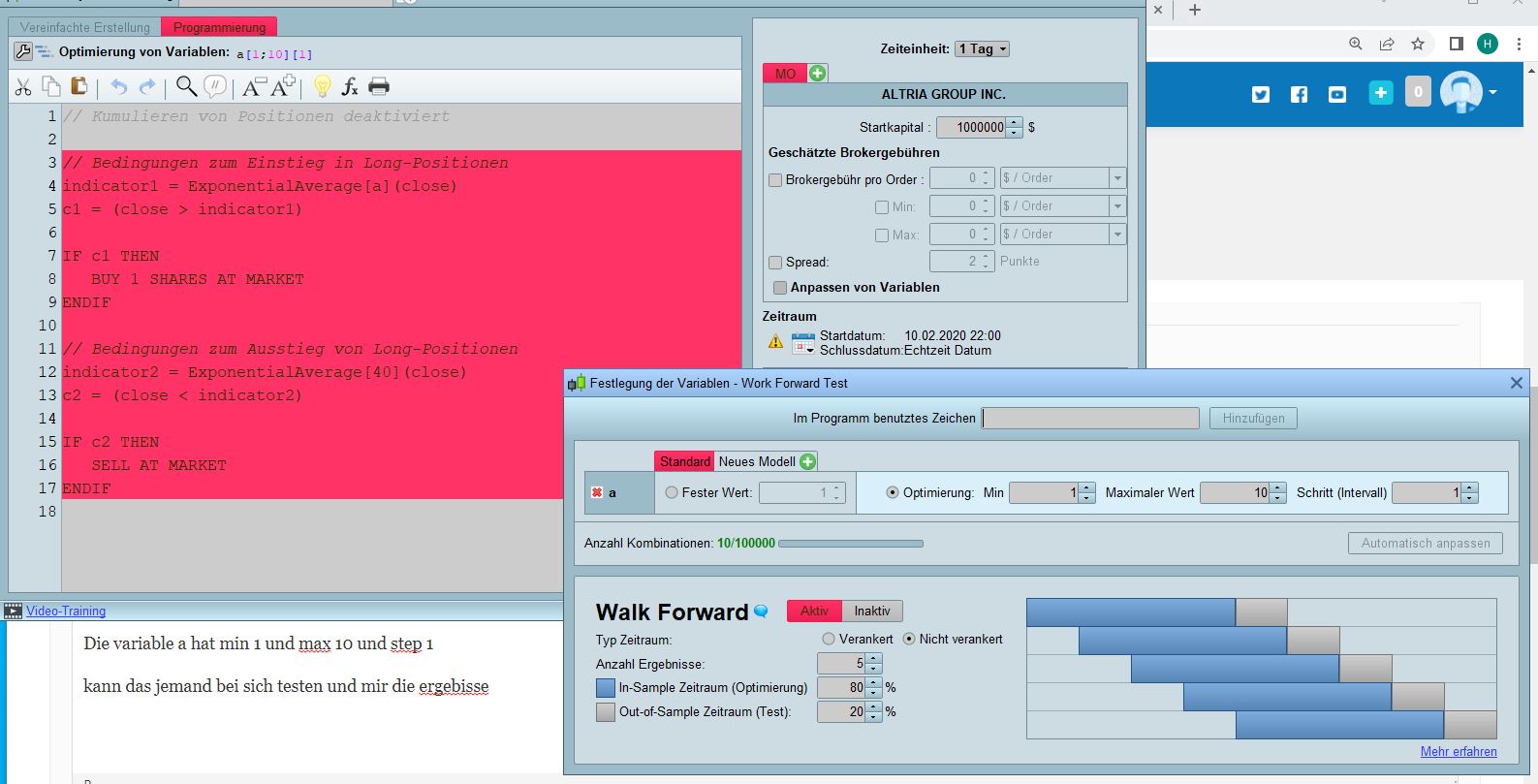Add a Neues Modell with the green plus
This screenshot has width=1538, height=784.
[807, 461]
